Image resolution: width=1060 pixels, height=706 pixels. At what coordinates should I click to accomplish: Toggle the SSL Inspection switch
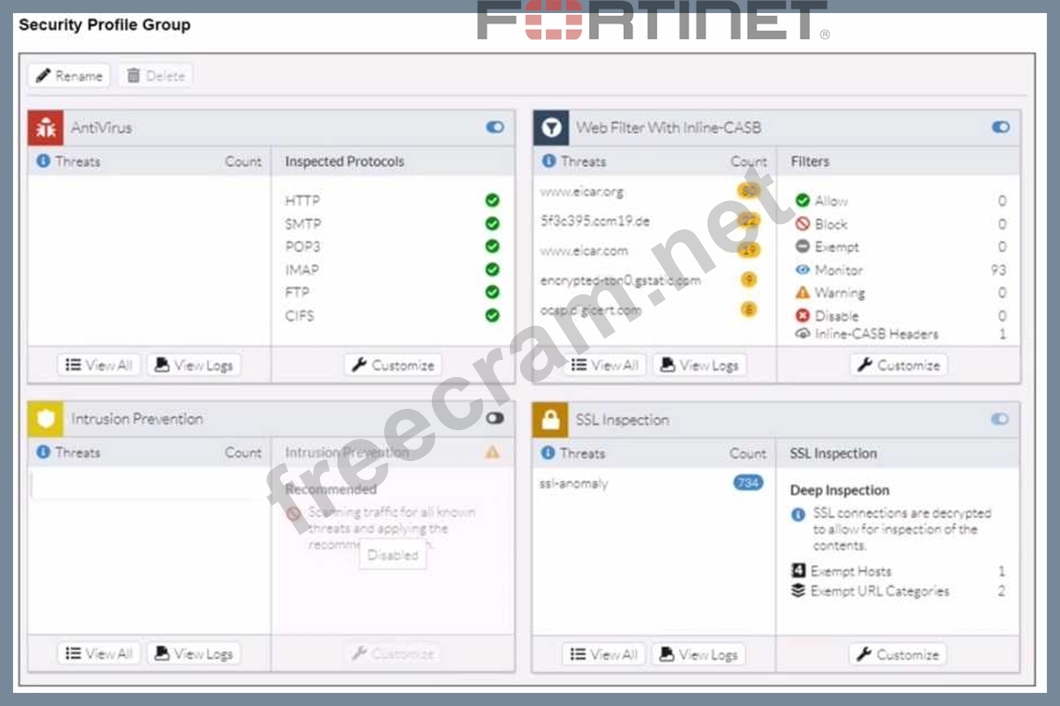[x=1000, y=419]
